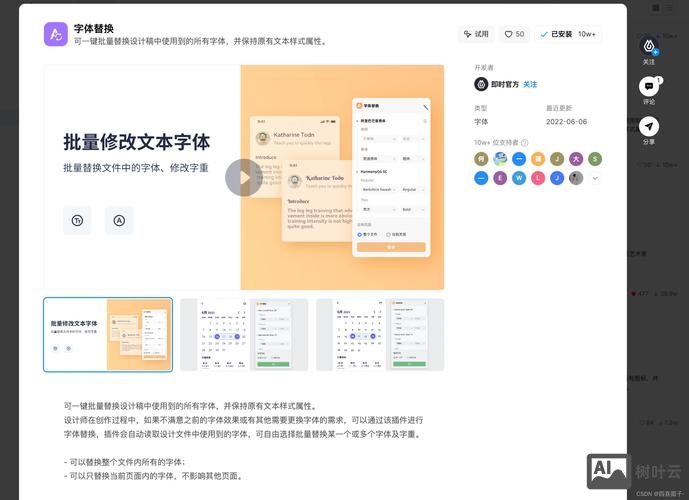
Task: Play the plugin preview video
Action: pos(244,178)
